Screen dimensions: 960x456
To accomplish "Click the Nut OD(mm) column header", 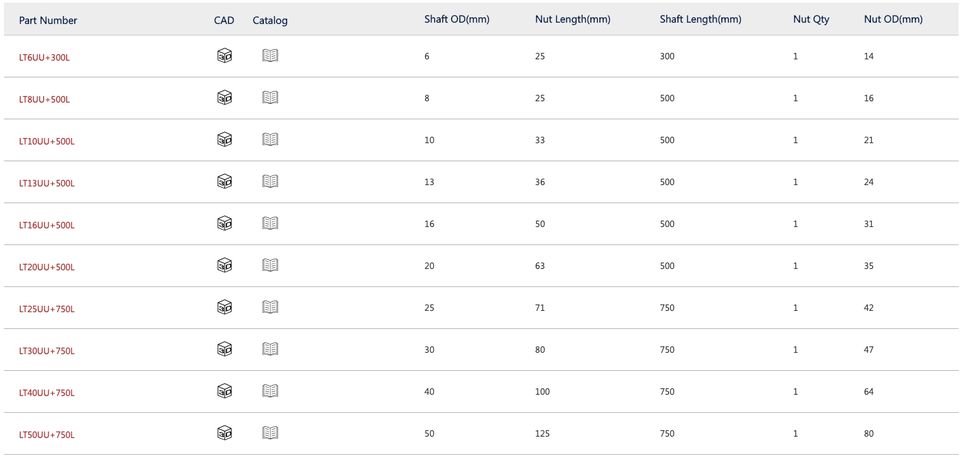I will point(893,19).
